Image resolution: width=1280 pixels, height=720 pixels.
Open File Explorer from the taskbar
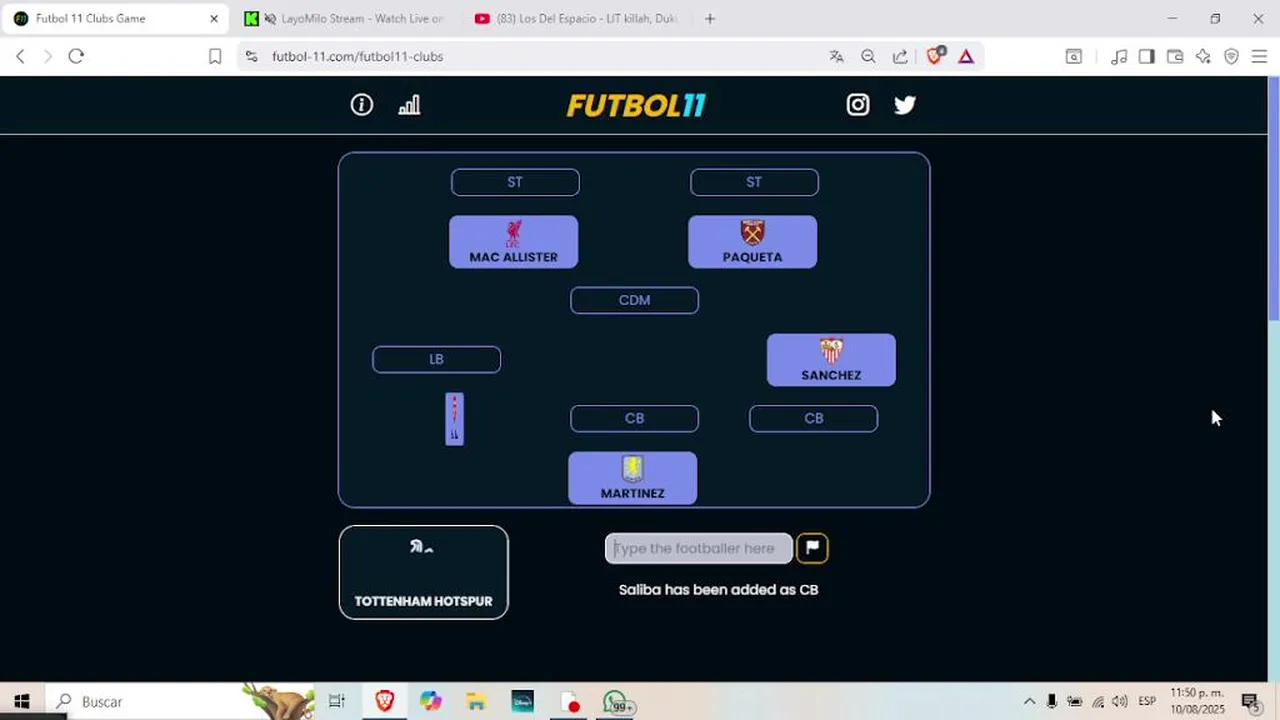point(476,701)
